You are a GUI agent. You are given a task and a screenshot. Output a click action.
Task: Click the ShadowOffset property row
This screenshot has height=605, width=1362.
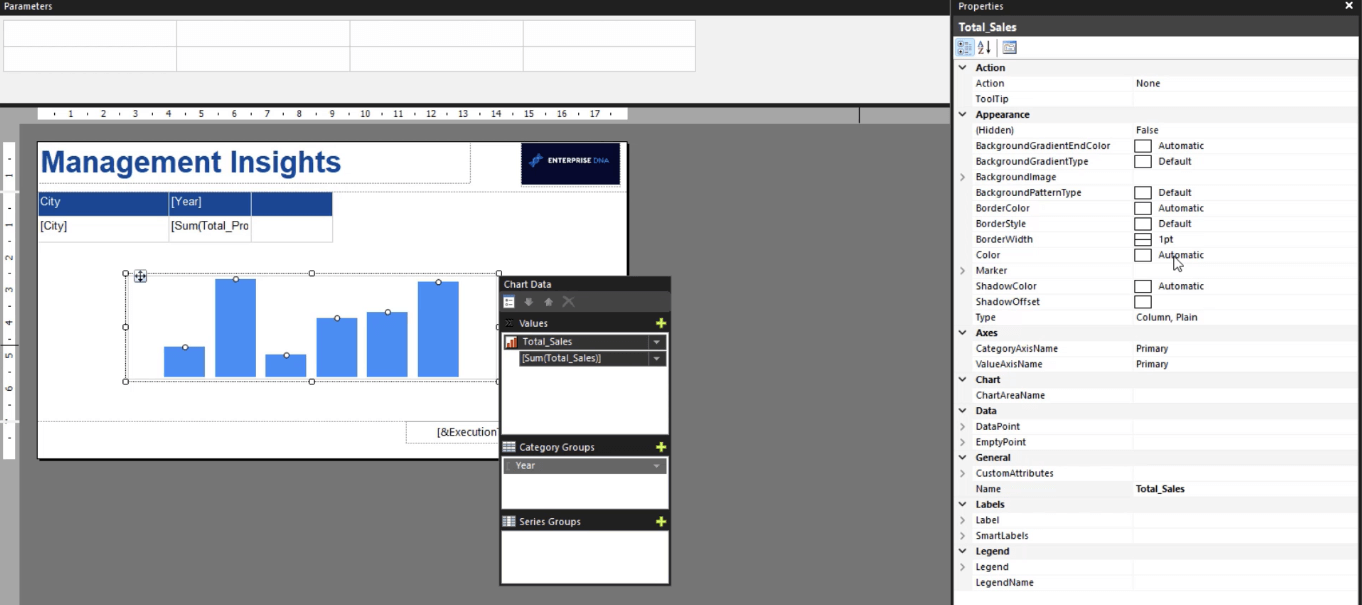[1158, 302]
